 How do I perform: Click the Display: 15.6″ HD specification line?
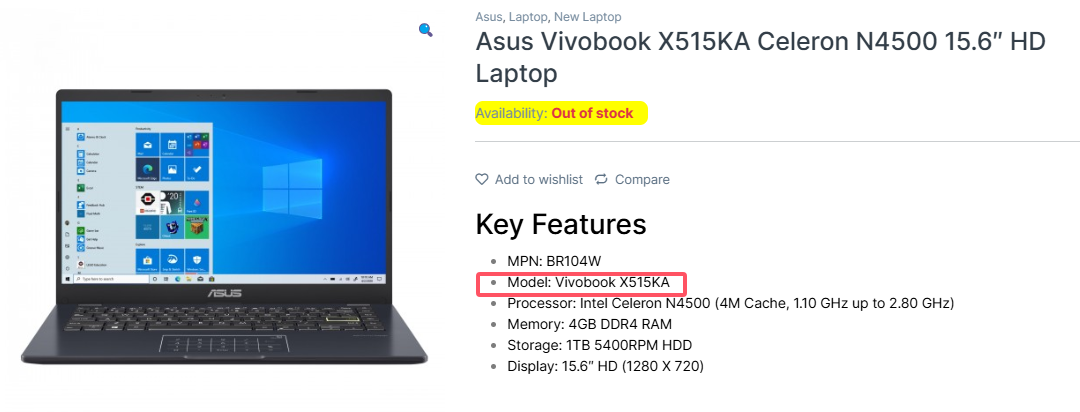pyautogui.click(x=605, y=366)
